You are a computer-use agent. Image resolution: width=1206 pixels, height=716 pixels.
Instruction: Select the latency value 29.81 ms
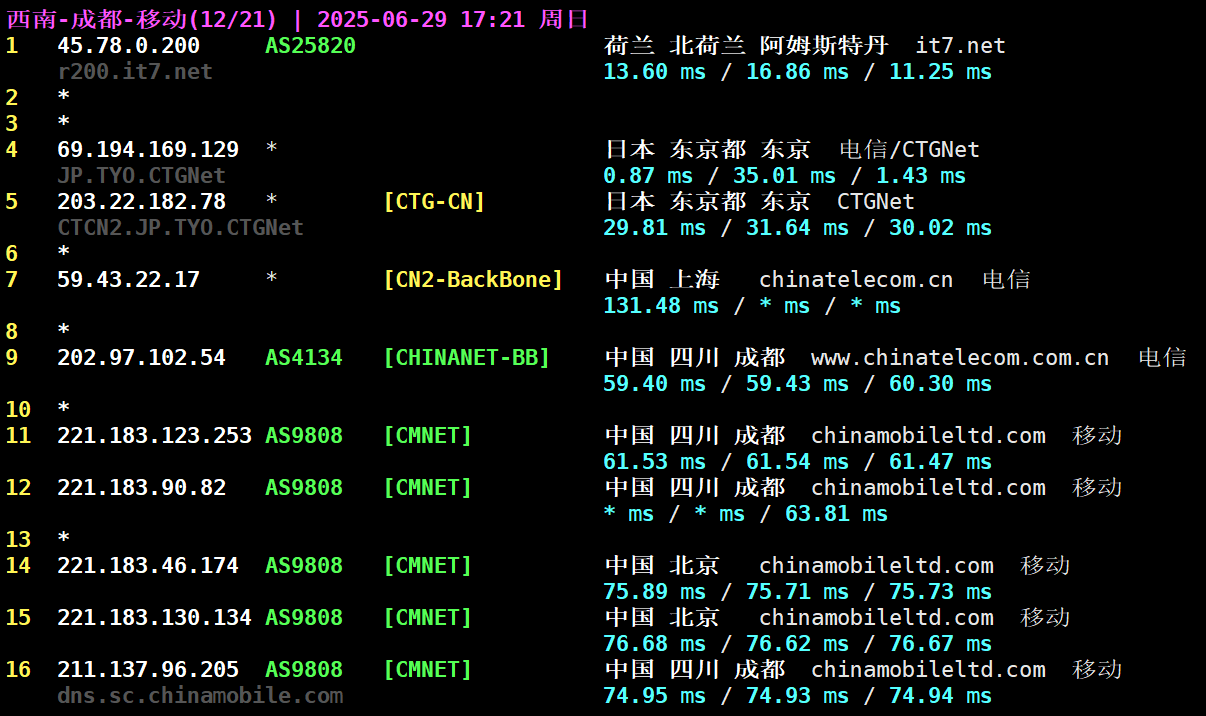655,228
